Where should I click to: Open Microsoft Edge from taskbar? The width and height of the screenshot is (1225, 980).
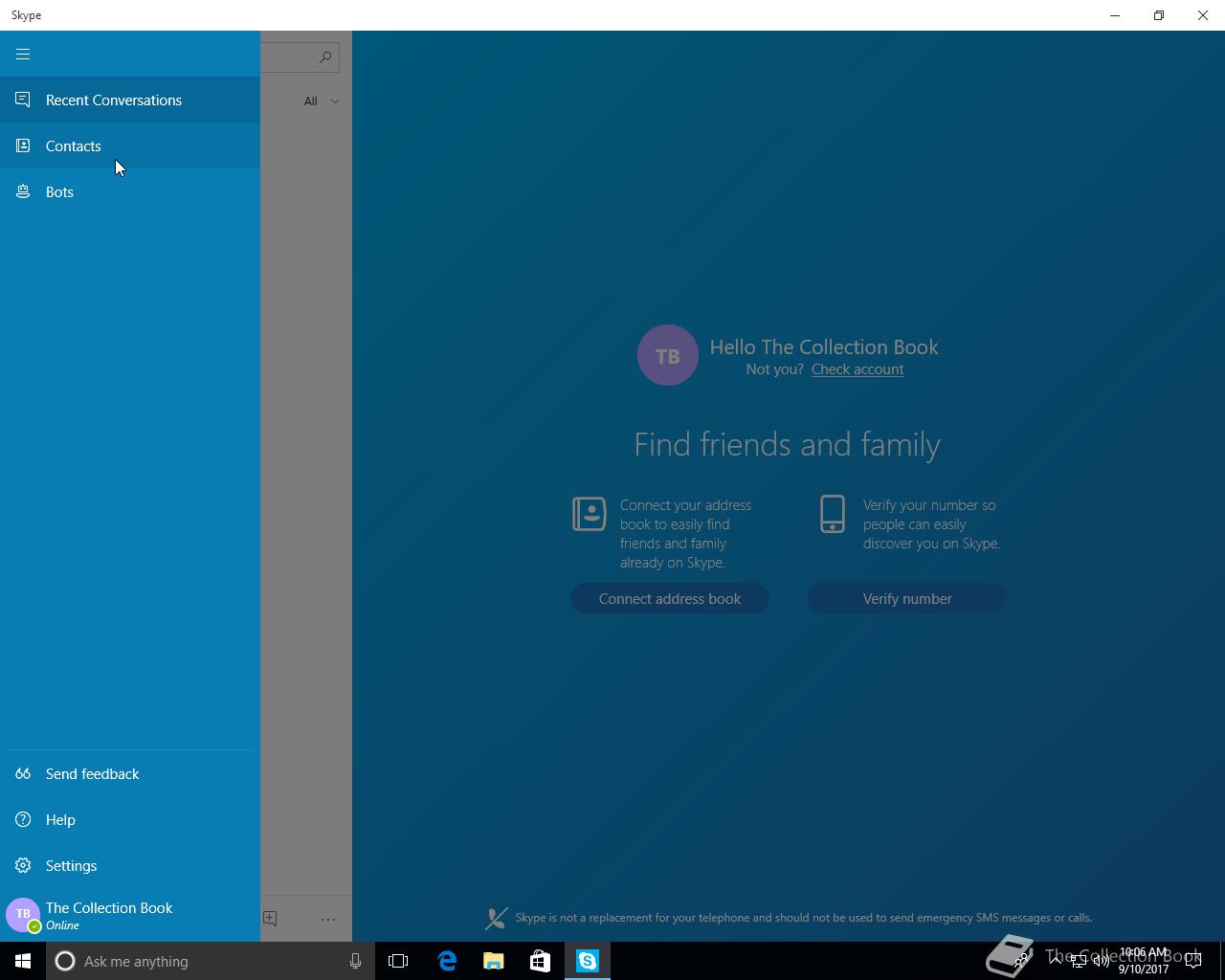pos(447,961)
